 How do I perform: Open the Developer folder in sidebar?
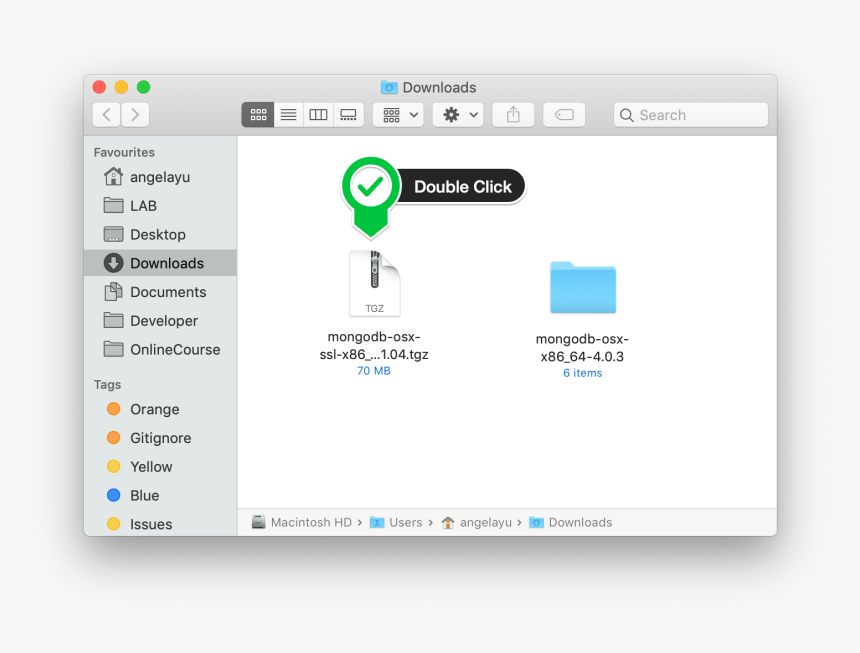[160, 321]
